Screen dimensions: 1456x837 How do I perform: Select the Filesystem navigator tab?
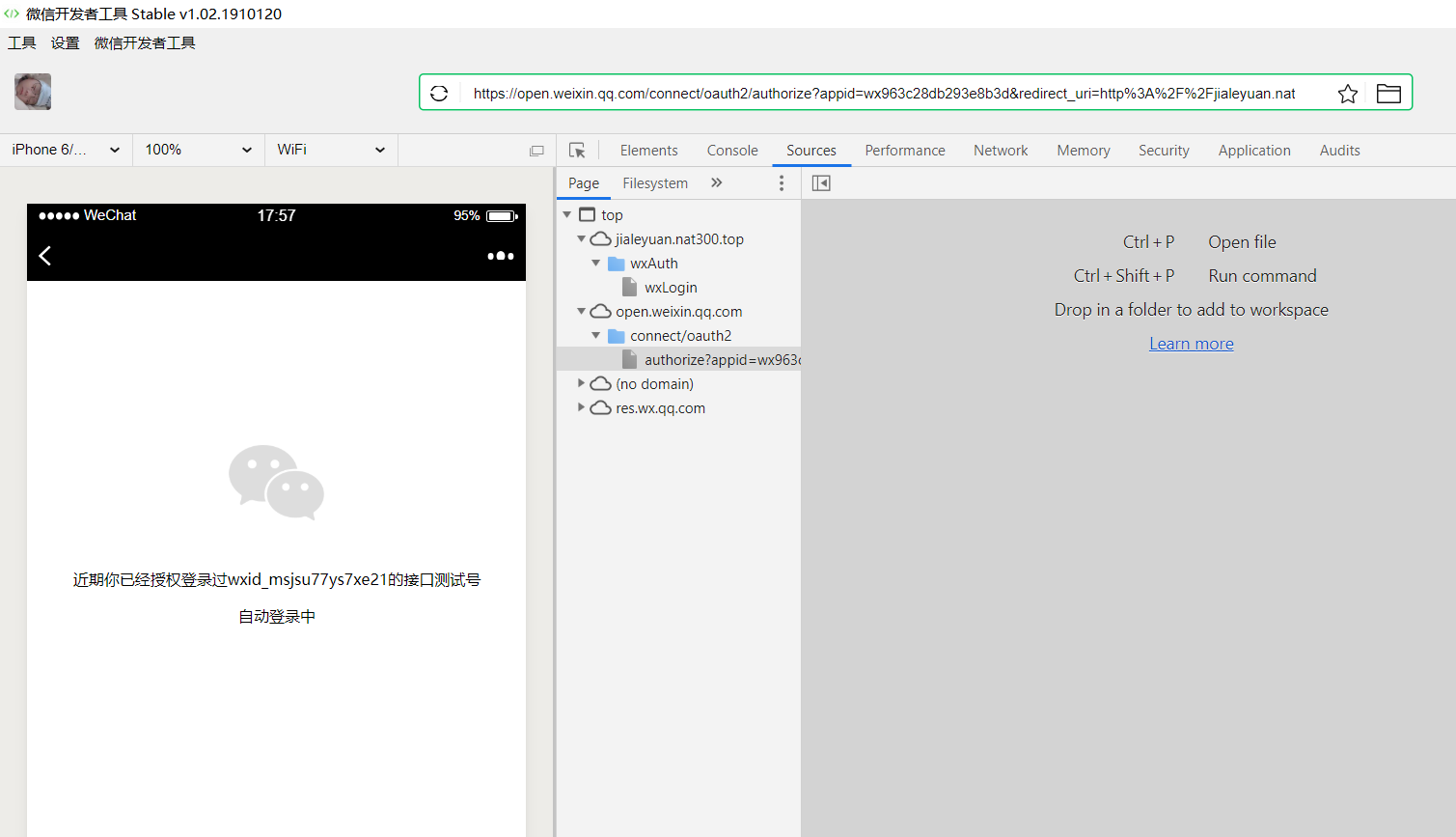pos(655,183)
